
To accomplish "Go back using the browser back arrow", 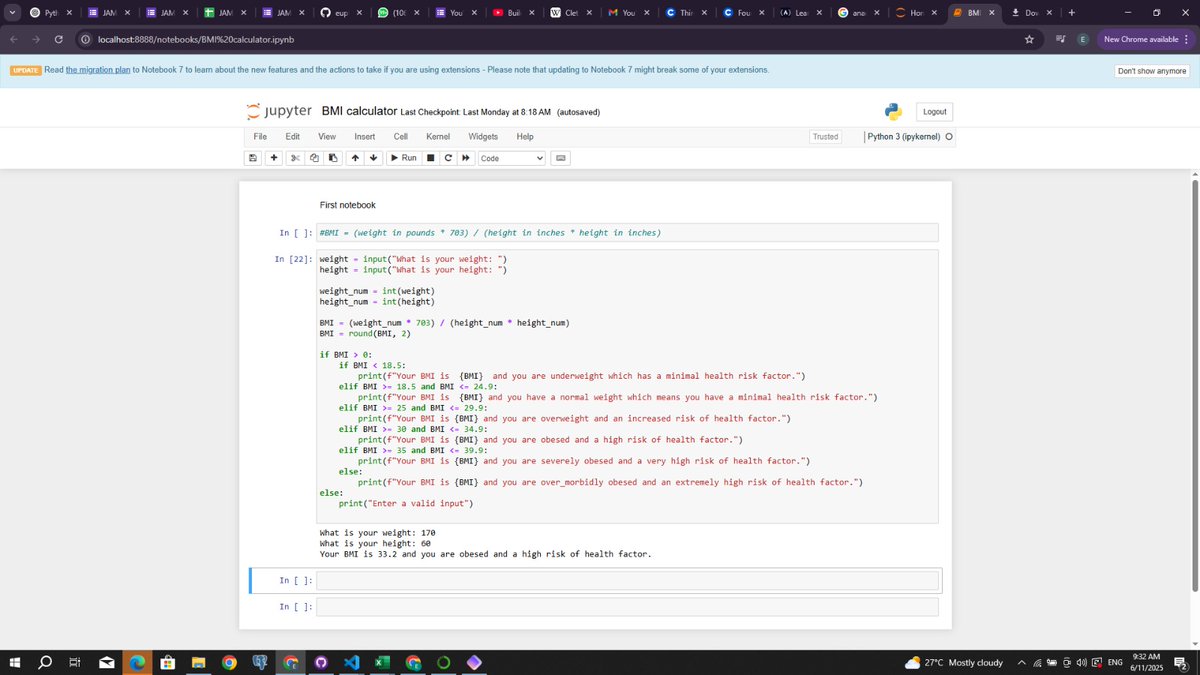I will [14, 39].
